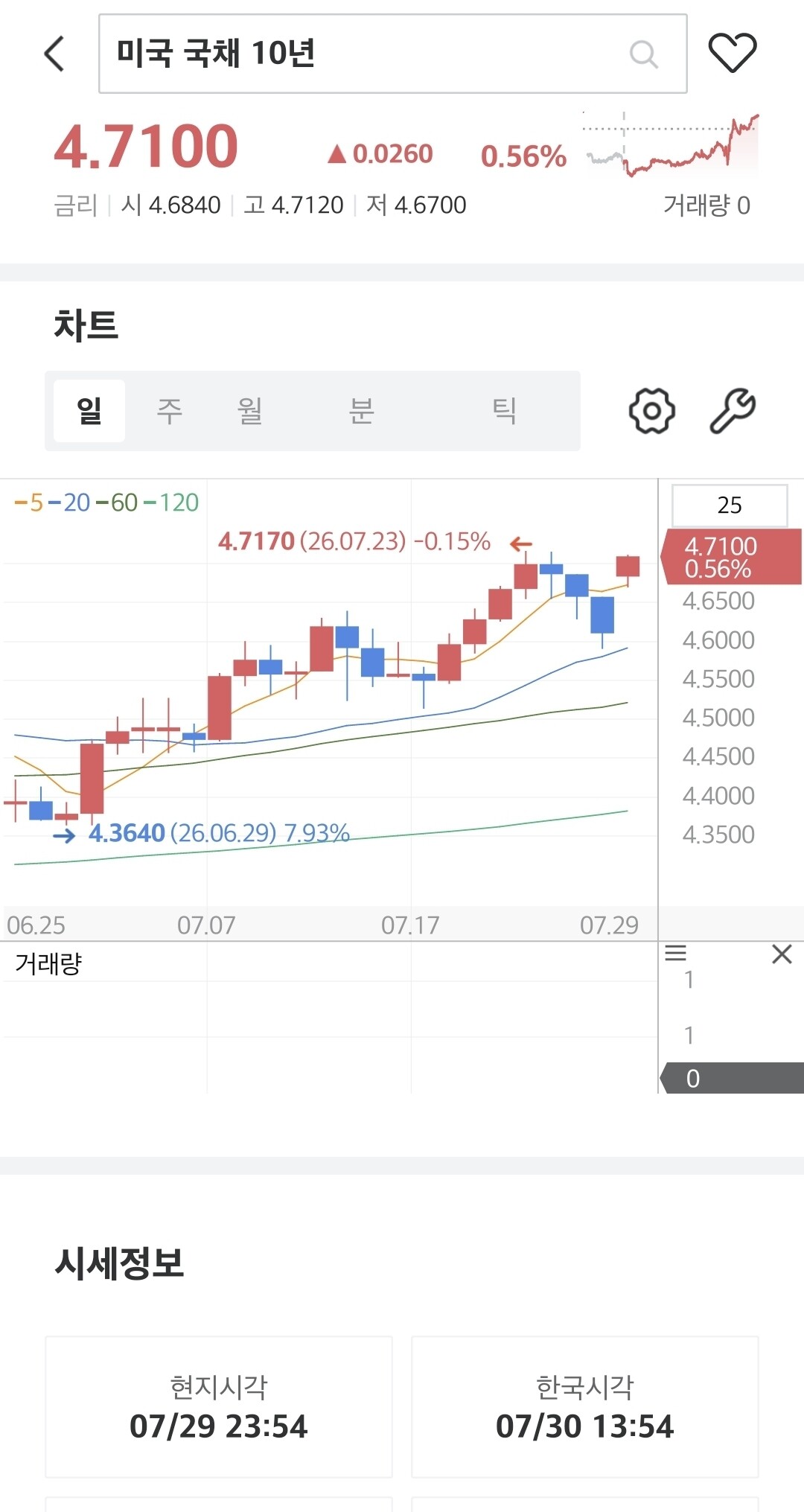This screenshot has width=804, height=1512.
Task: Open chart settings gear icon
Action: click(652, 410)
